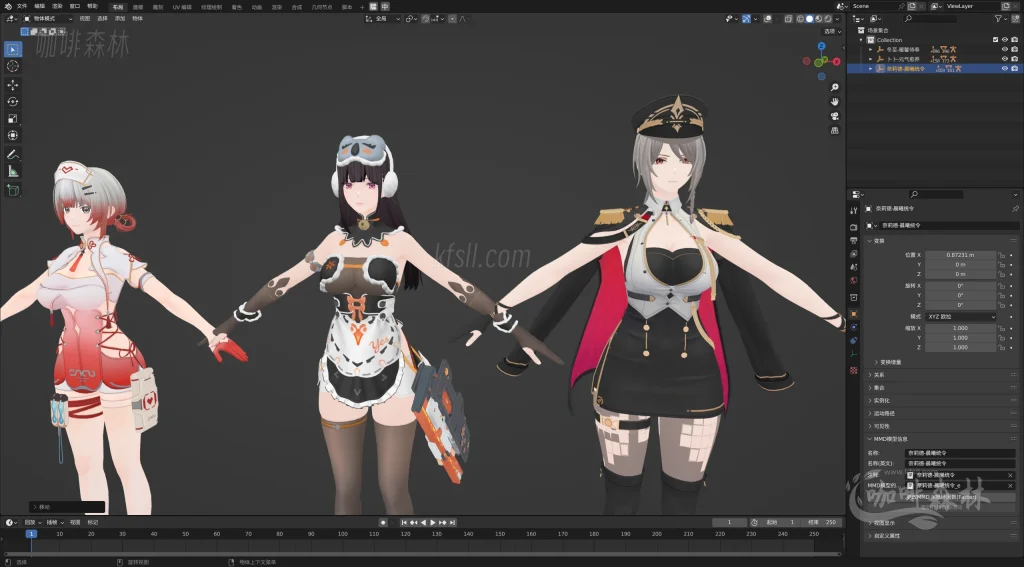Pin the properties editor context

1015,208
